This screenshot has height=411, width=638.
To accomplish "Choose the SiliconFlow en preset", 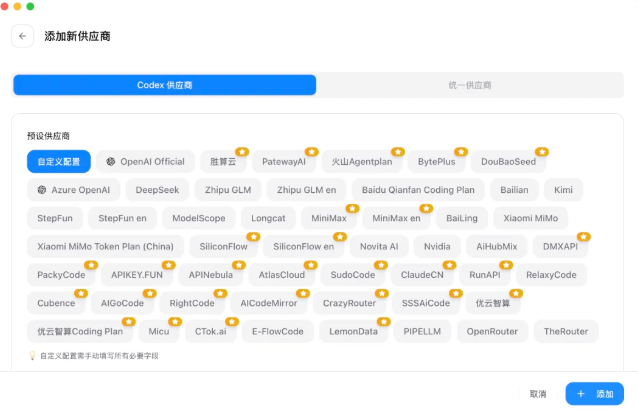I will pos(304,247).
